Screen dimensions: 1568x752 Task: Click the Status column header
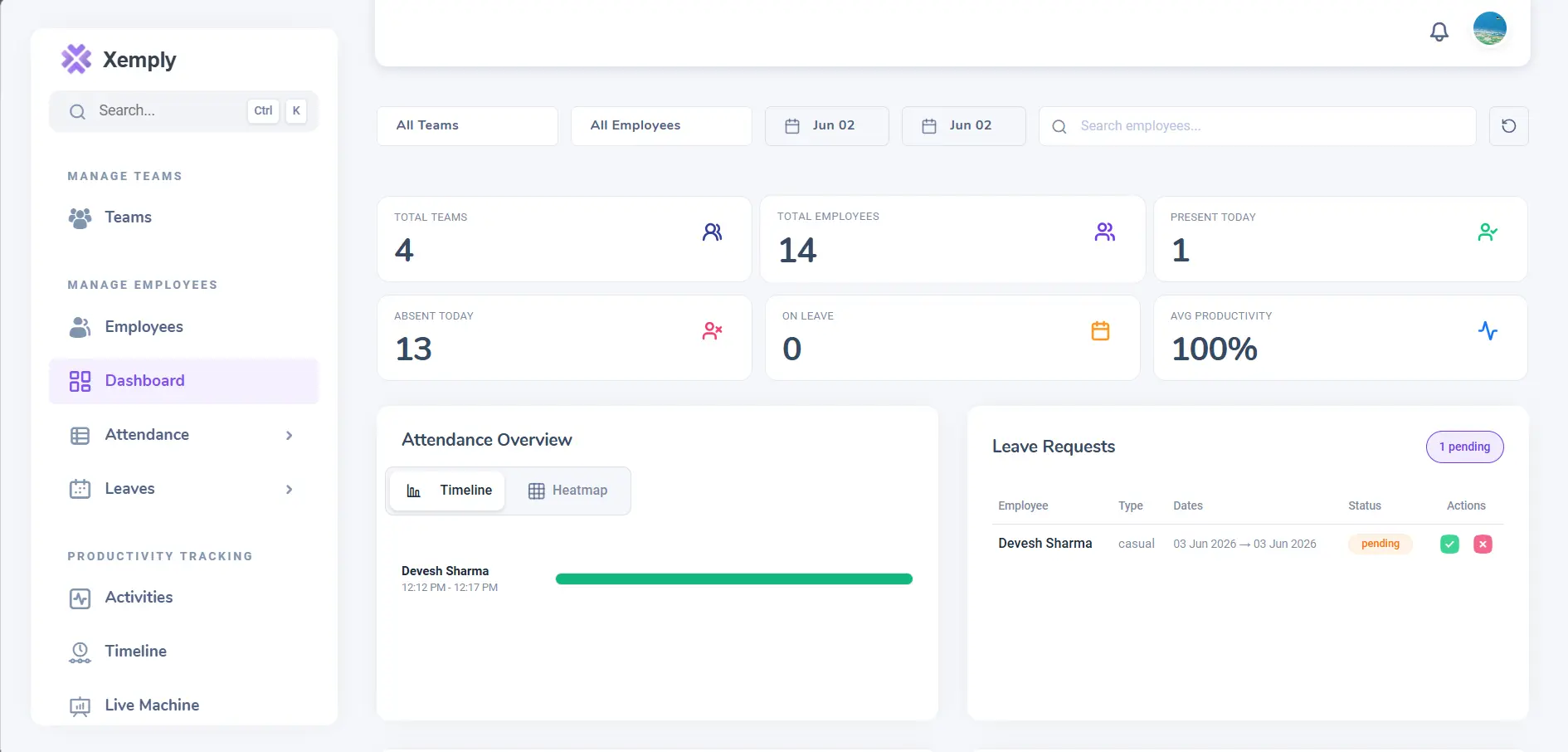click(1364, 505)
